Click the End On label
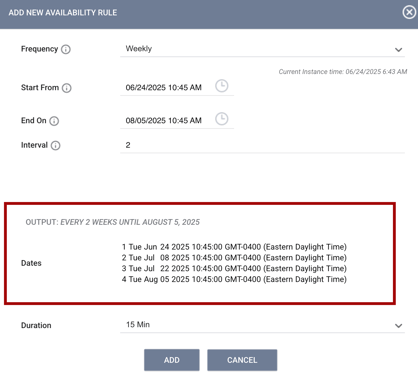 tap(34, 121)
